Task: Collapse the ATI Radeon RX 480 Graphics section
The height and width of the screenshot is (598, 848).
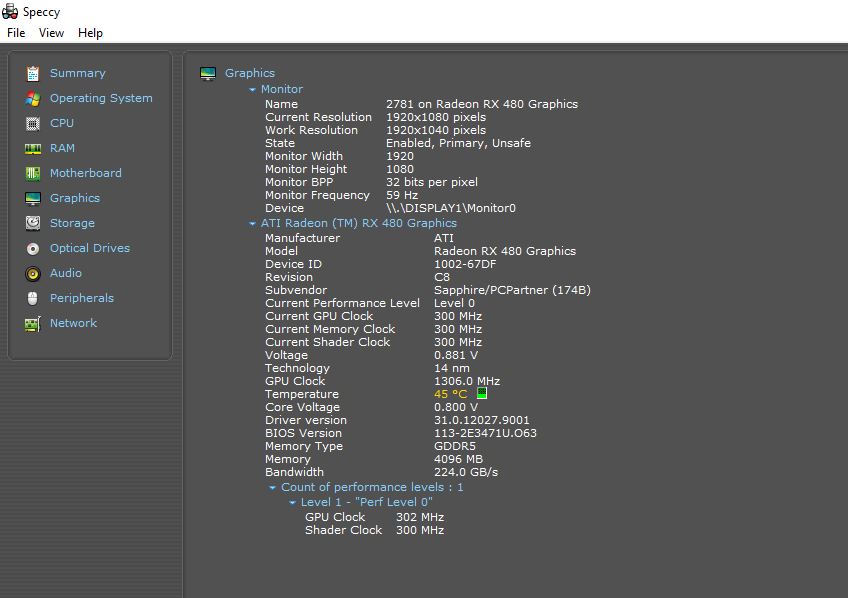Action: (252, 224)
